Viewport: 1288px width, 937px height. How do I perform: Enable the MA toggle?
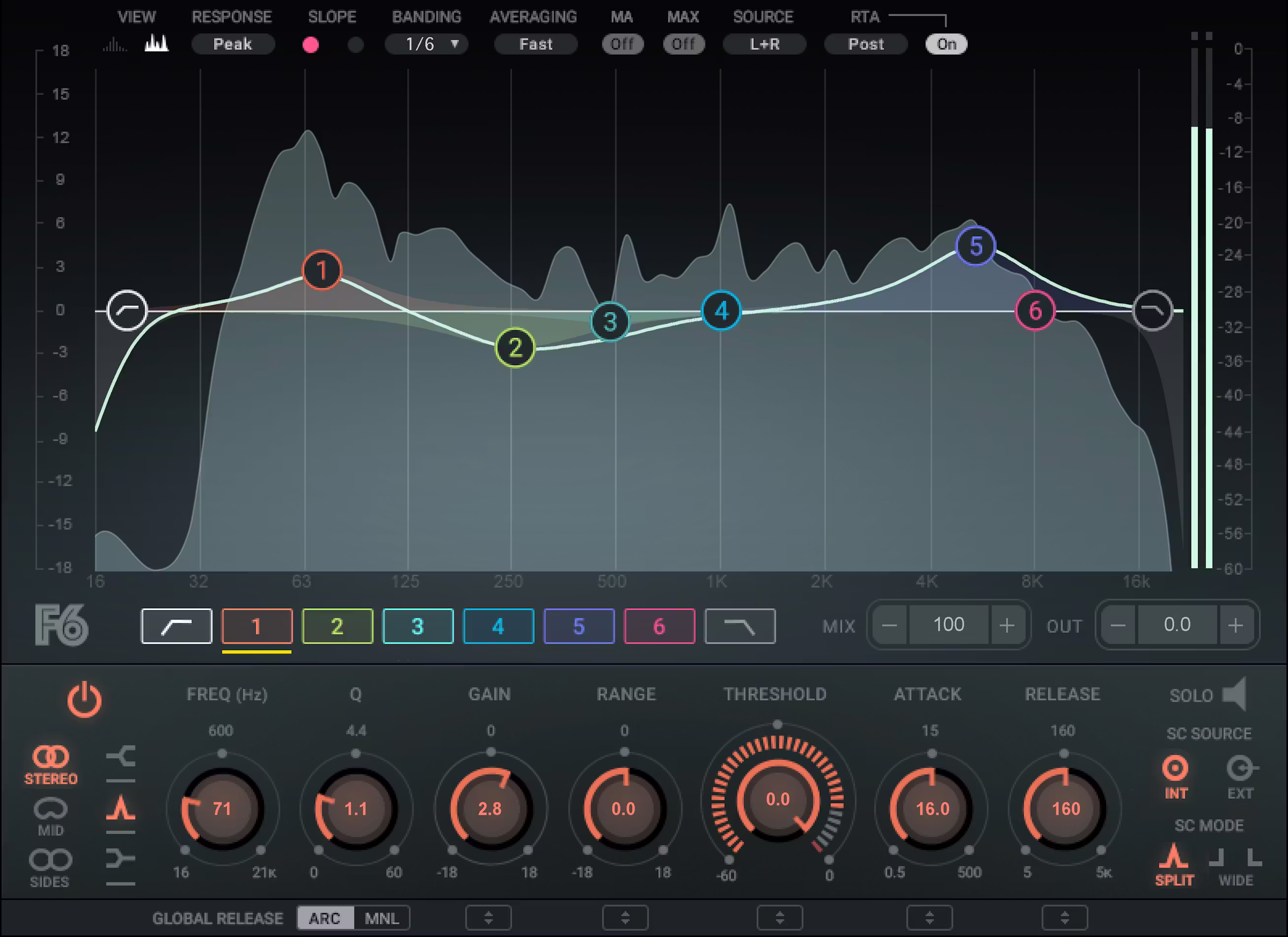(x=622, y=44)
